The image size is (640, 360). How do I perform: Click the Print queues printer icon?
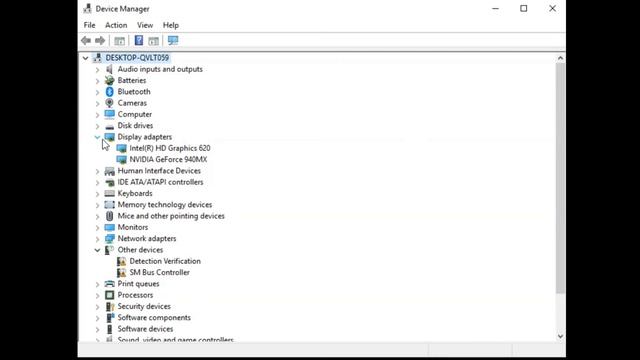tap(109, 284)
